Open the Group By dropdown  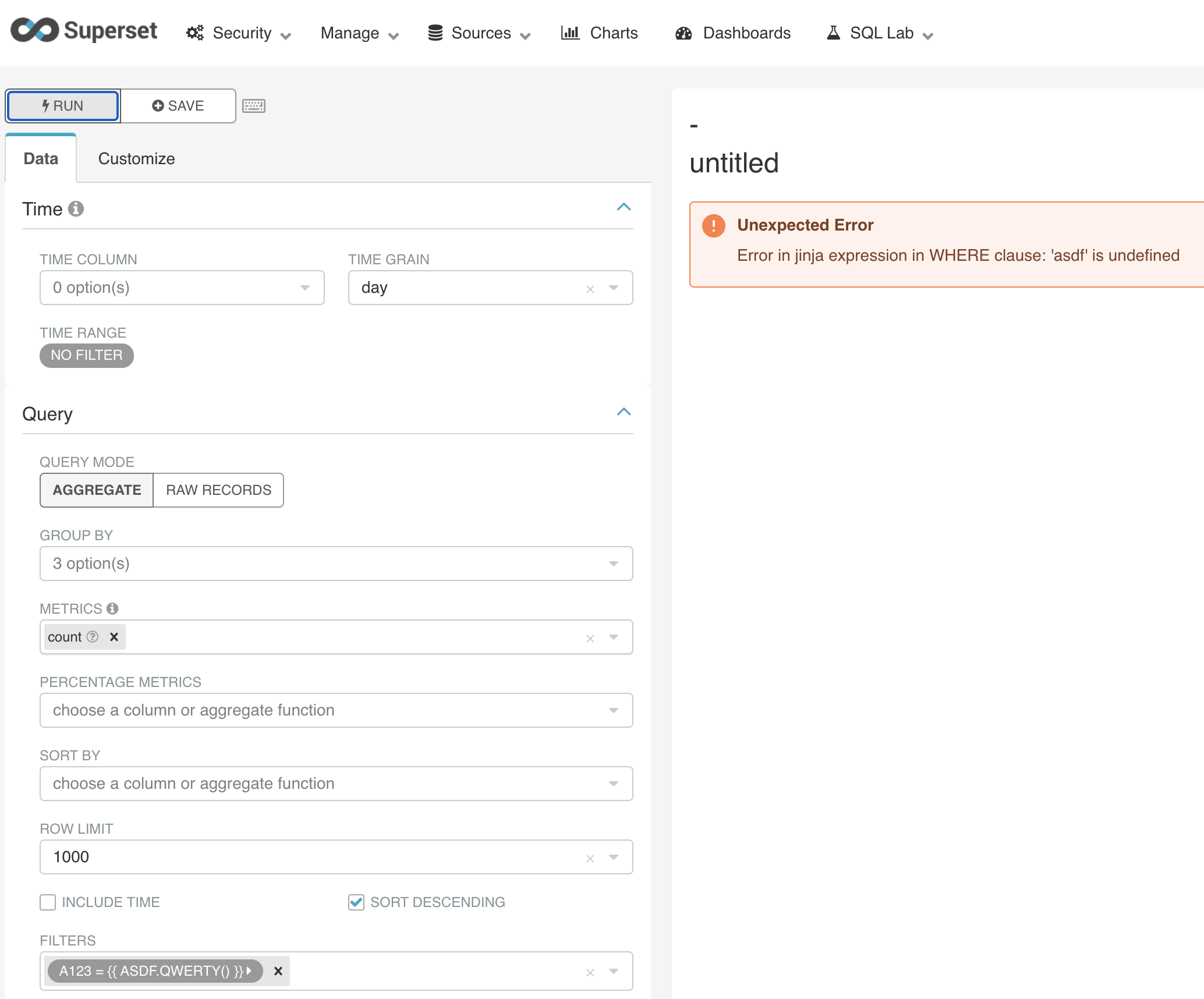[x=336, y=564]
